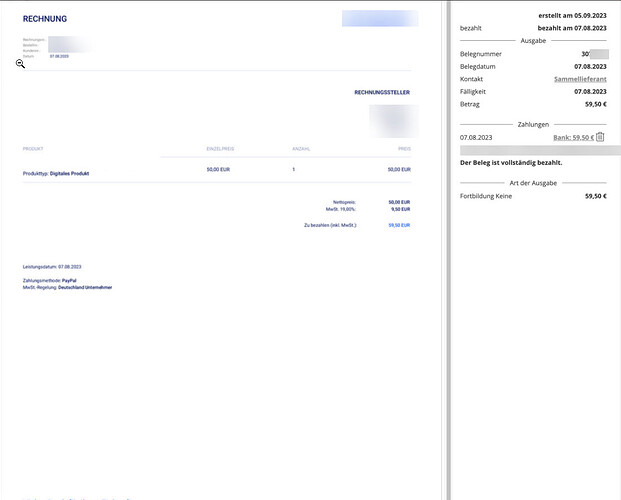Click the Art der Ausgabe section header
Image resolution: width=621 pixels, height=500 pixels.
(x=533, y=183)
